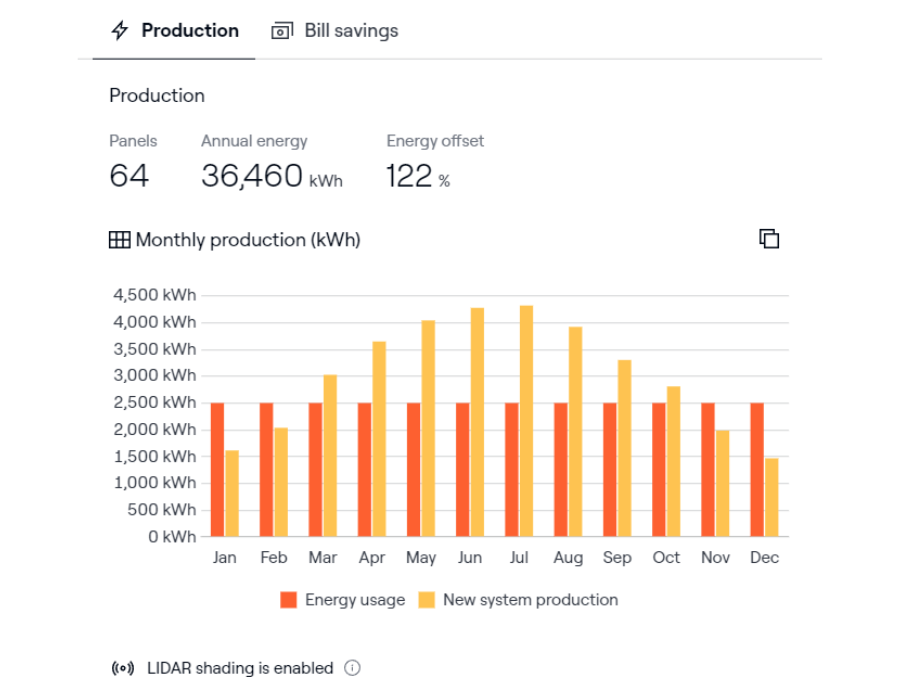This screenshot has height=700, width=900.
Task: Click the New system production legend label
Action: [530, 600]
